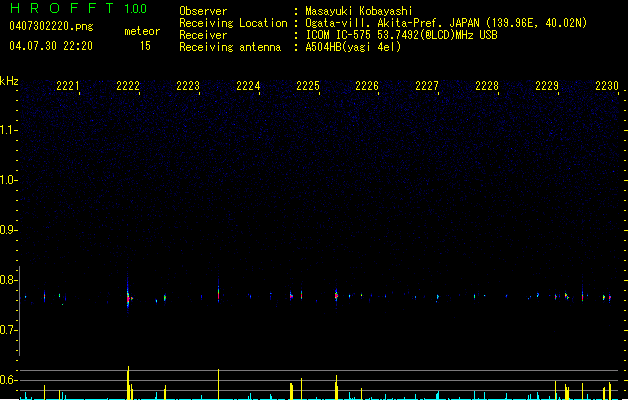Select Ogata-vill. Akita-Pref. JAPAN location text
Screen dimensions: 629x400
[x=446, y=23]
